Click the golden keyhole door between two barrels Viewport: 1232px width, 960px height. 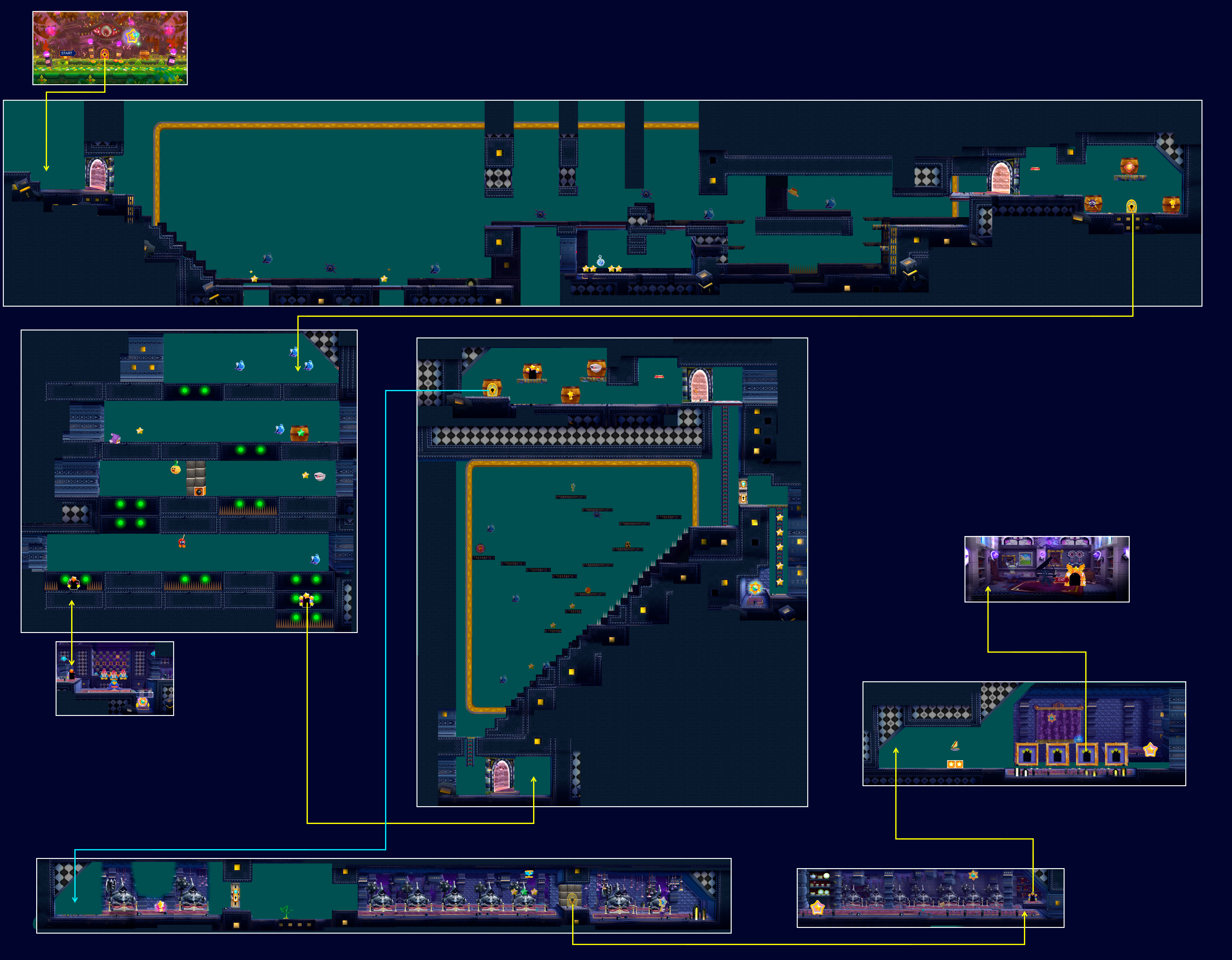tap(1132, 206)
